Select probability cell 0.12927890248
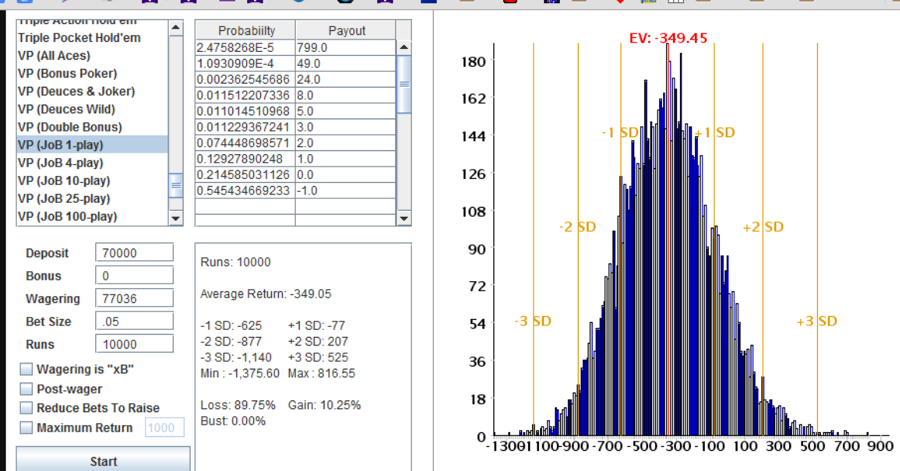900x471 pixels. pyautogui.click(x=245, y=159)
